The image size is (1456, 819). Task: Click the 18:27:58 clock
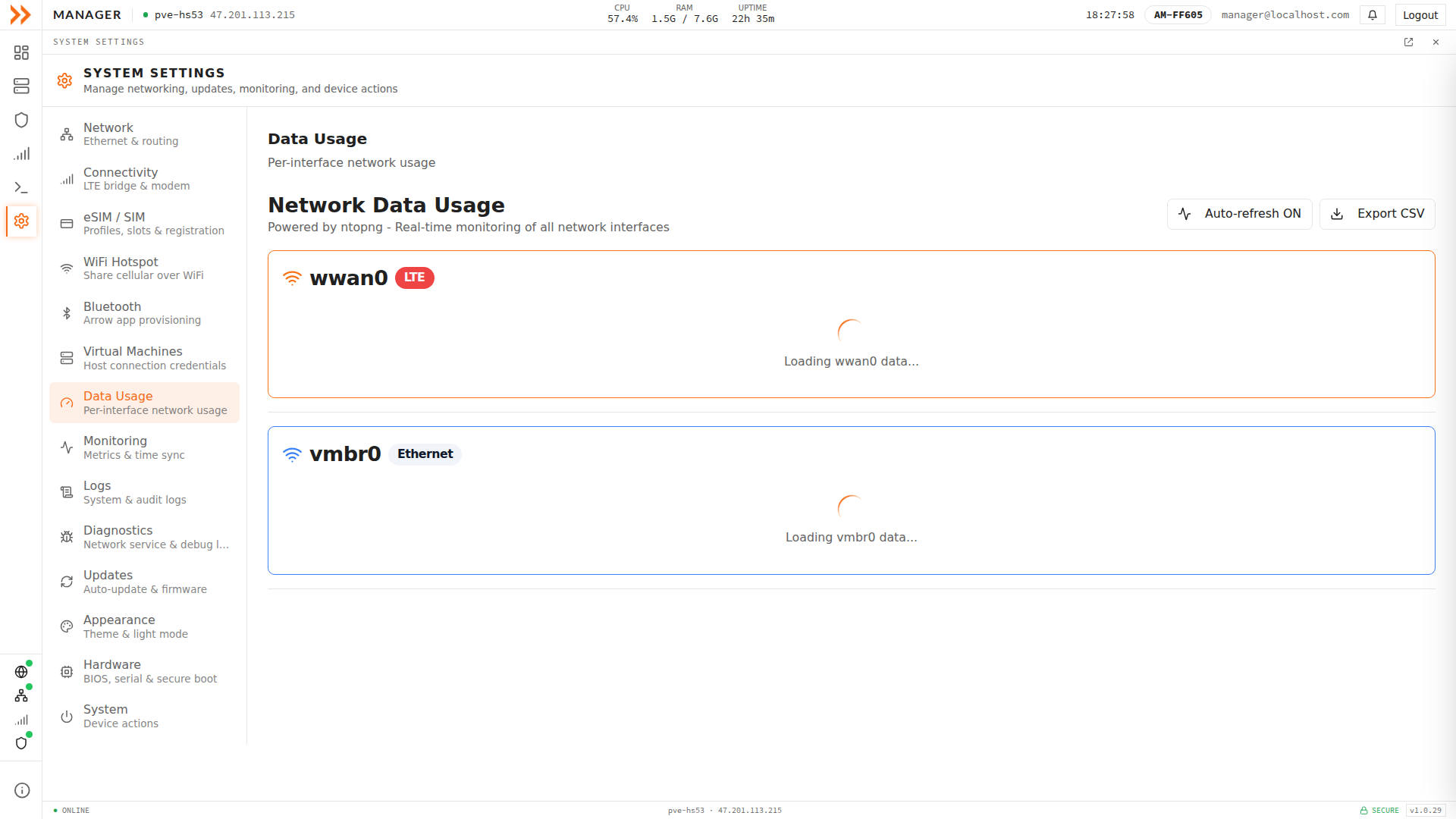click(1110, 15)
